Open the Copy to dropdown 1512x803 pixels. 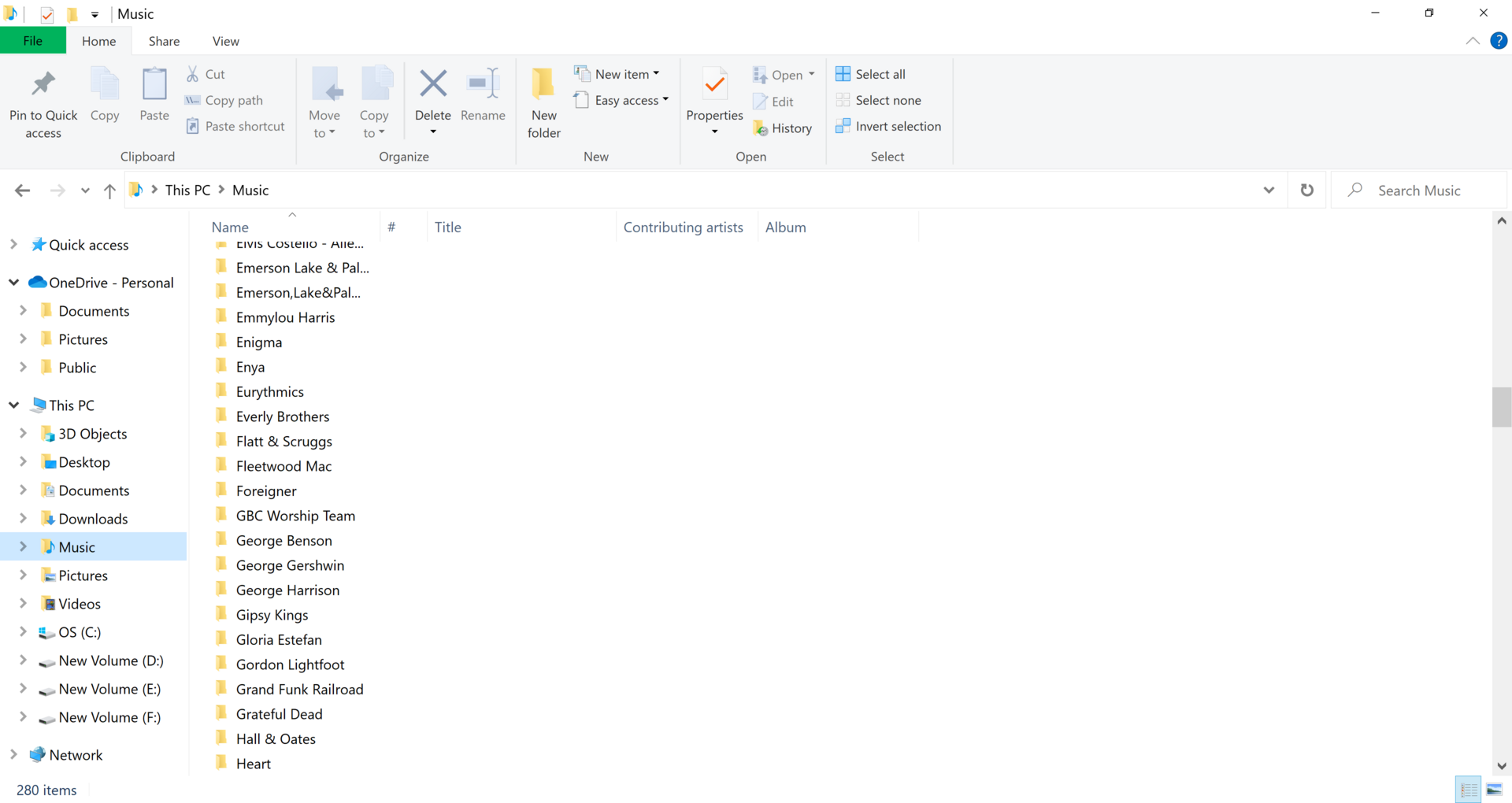374,124
